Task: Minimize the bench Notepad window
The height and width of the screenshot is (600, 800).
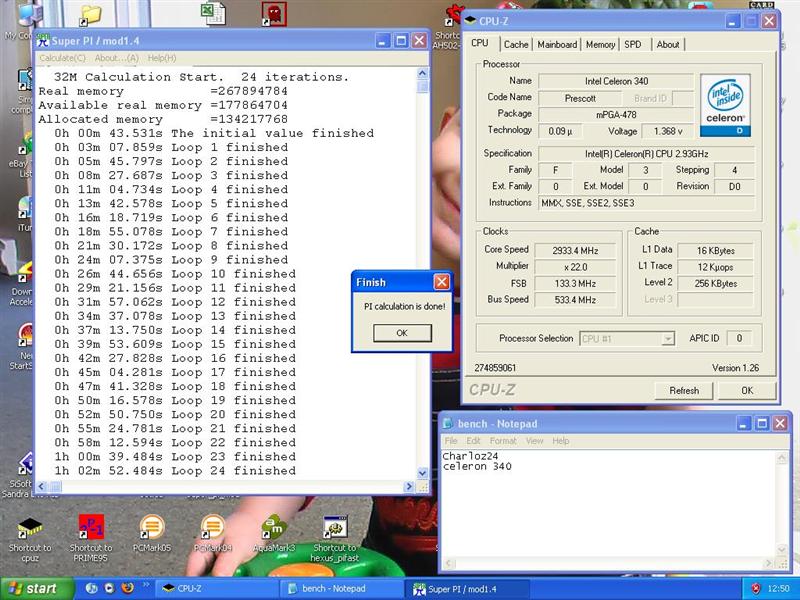Action: tap(744, 423)
